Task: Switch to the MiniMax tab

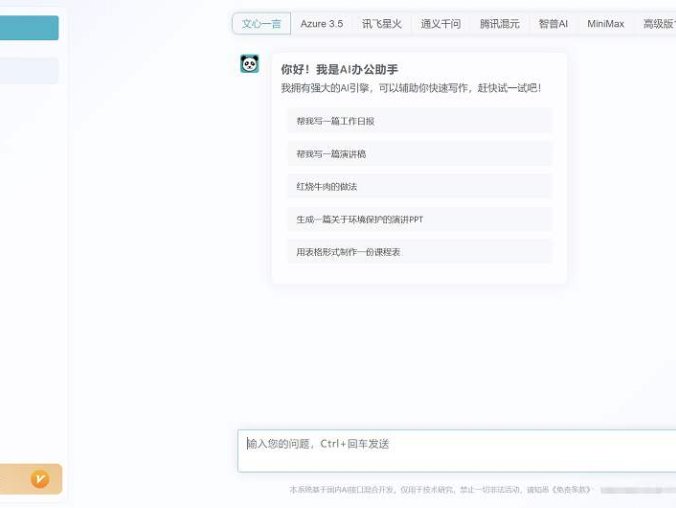Action: (x=606, y=24)
